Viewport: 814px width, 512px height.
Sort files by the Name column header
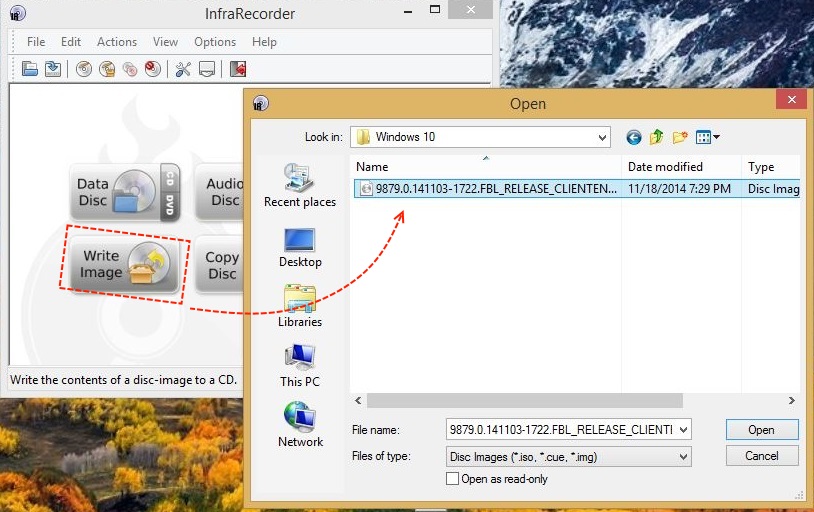tap(486, 167)
